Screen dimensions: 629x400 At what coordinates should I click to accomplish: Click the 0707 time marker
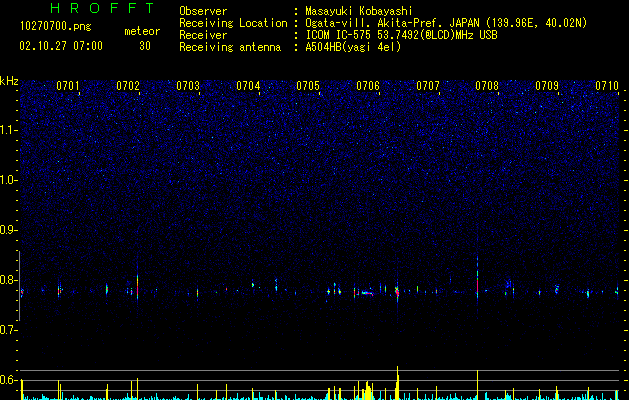428,86
